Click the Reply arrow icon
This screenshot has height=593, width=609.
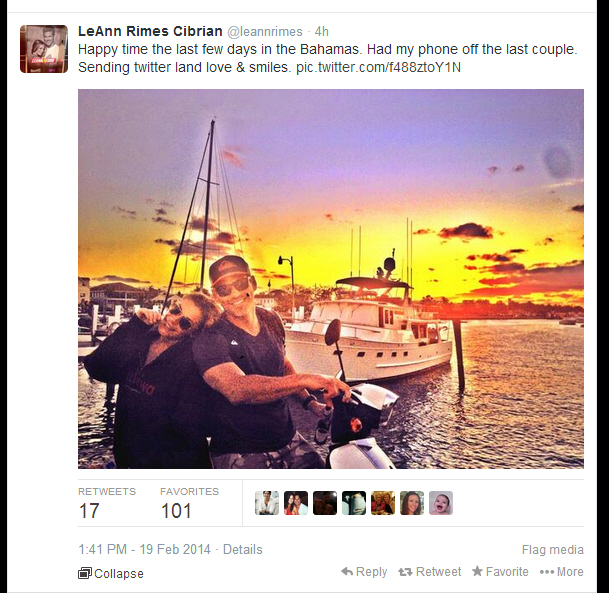pos(347,571)
